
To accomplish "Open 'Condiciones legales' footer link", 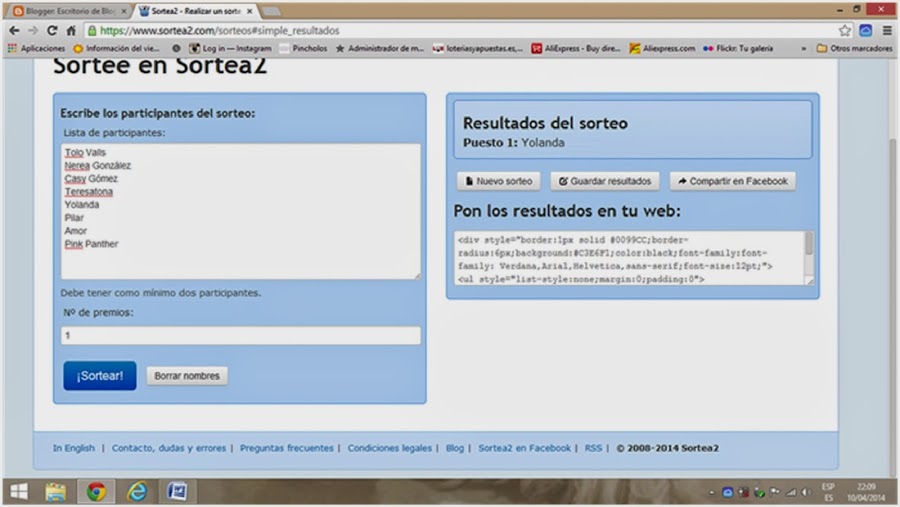I will point(389,448).
